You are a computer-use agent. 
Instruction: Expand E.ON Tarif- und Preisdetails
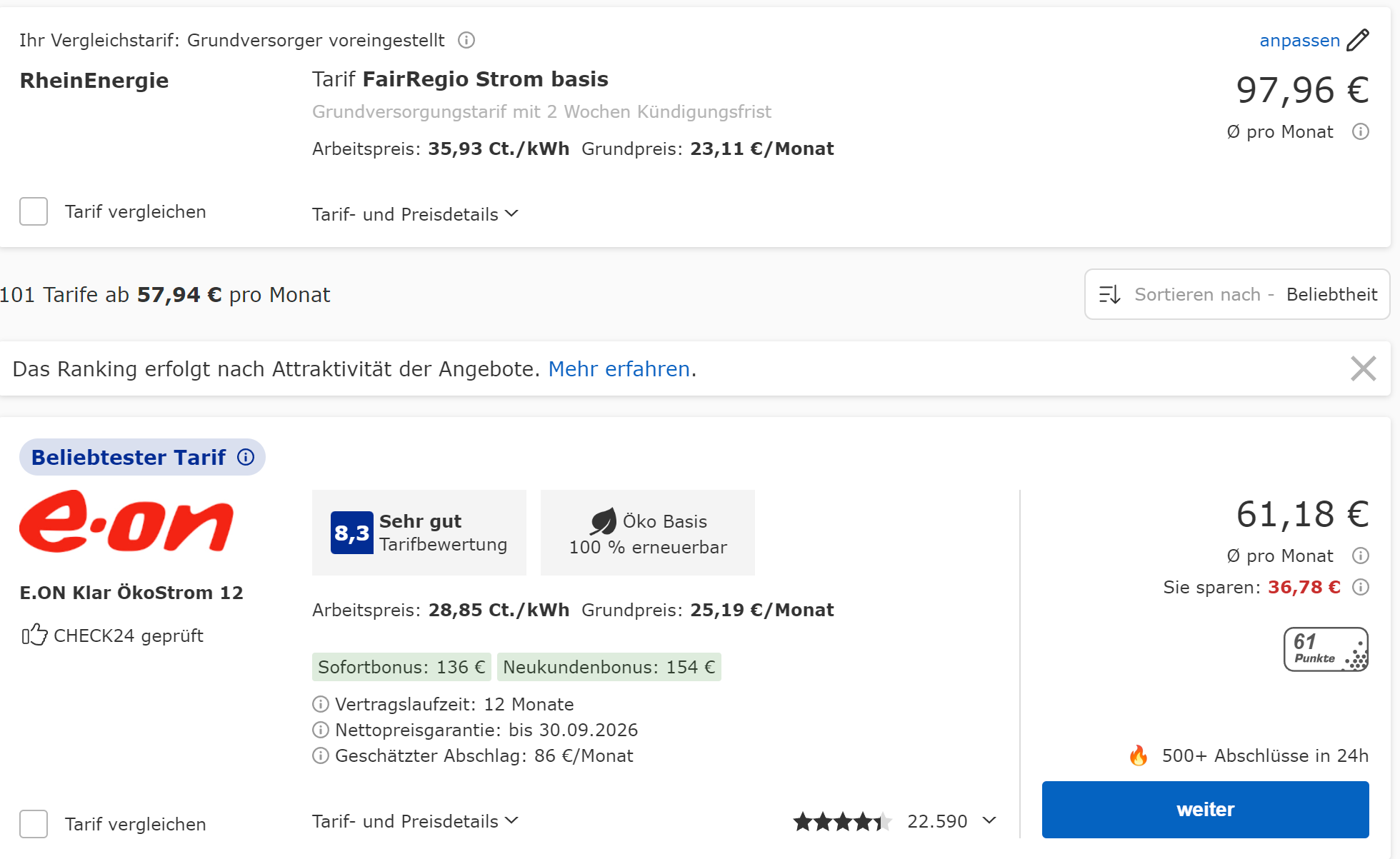[x=414, y=821]
